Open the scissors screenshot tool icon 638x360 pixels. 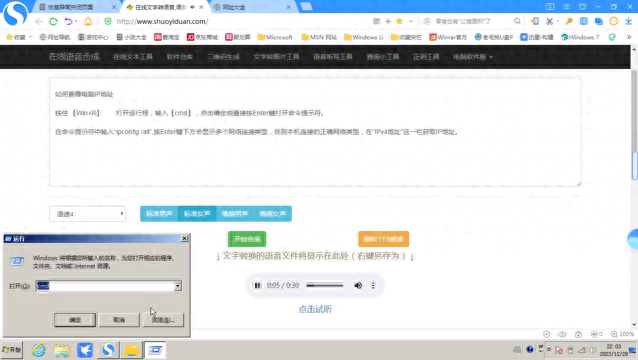pos(550,21)
